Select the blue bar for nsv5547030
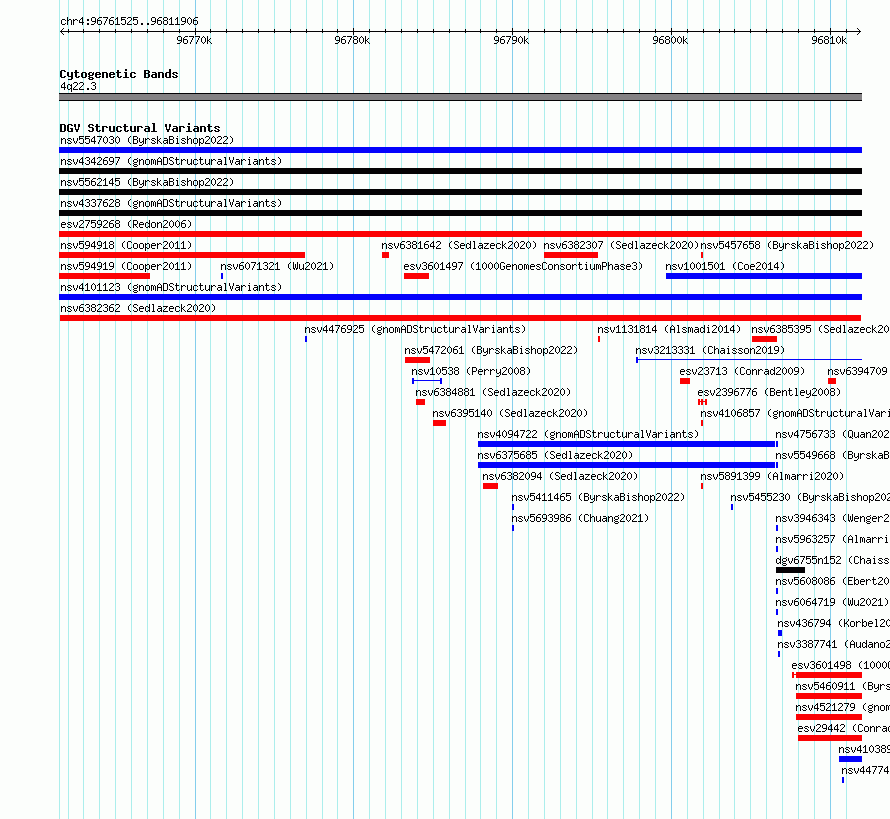890x819 pixels. 460,150
